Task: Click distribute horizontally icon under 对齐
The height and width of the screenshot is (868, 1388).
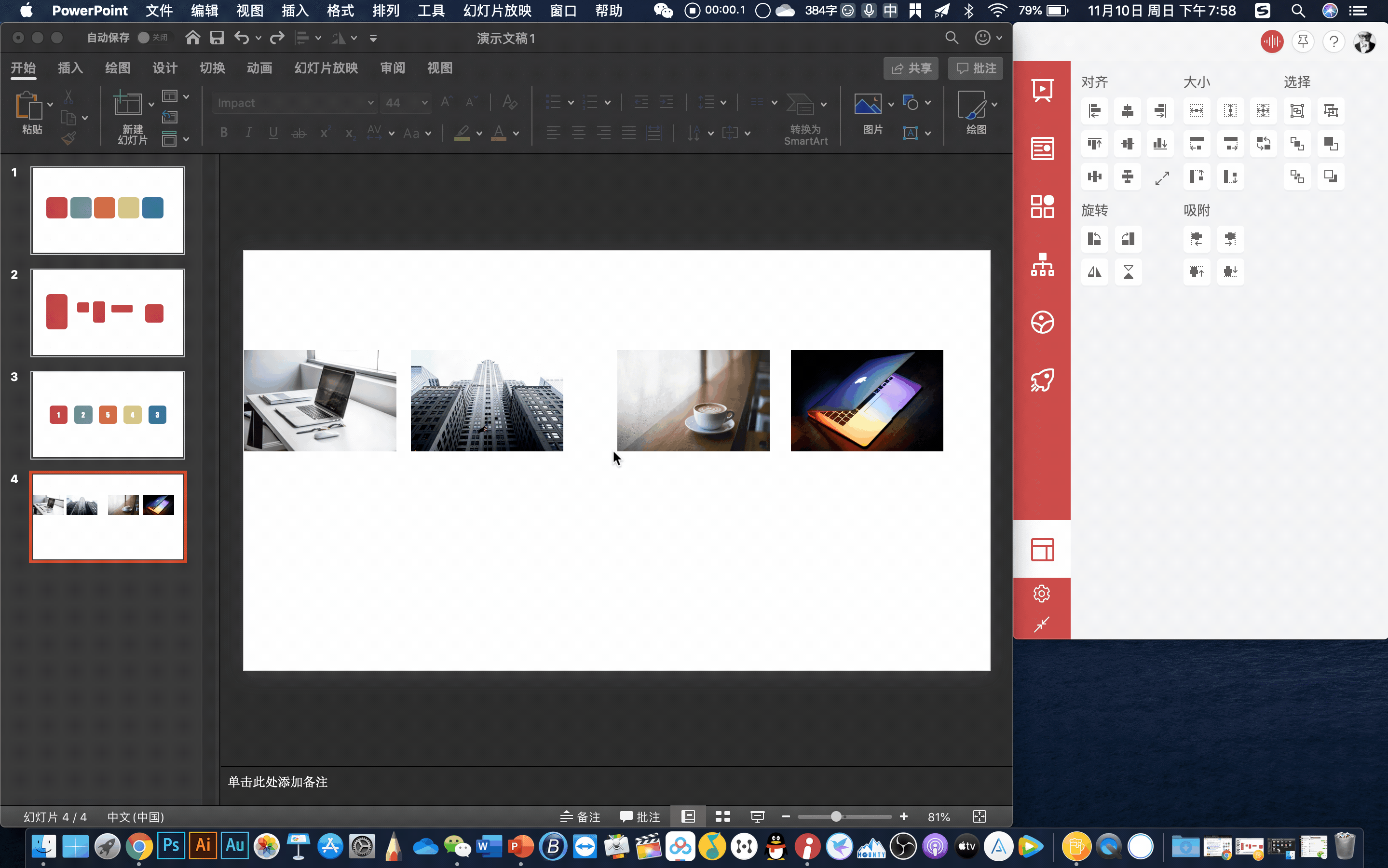Action: point(1094,176)
